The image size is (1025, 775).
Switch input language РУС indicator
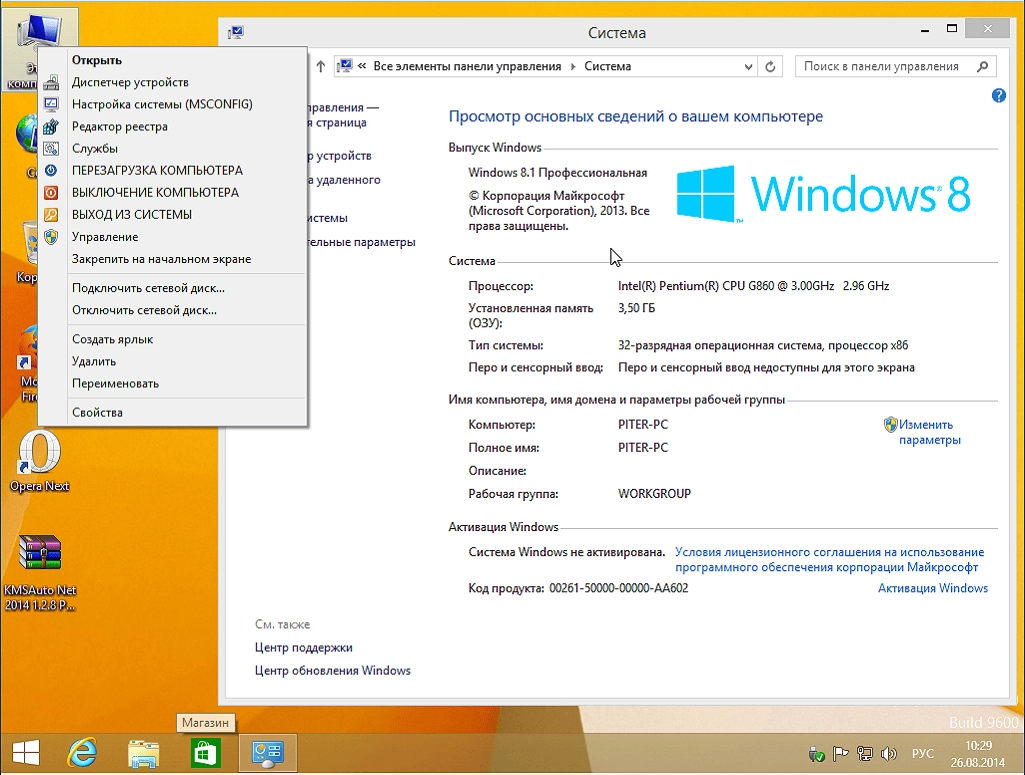point(922,754)
